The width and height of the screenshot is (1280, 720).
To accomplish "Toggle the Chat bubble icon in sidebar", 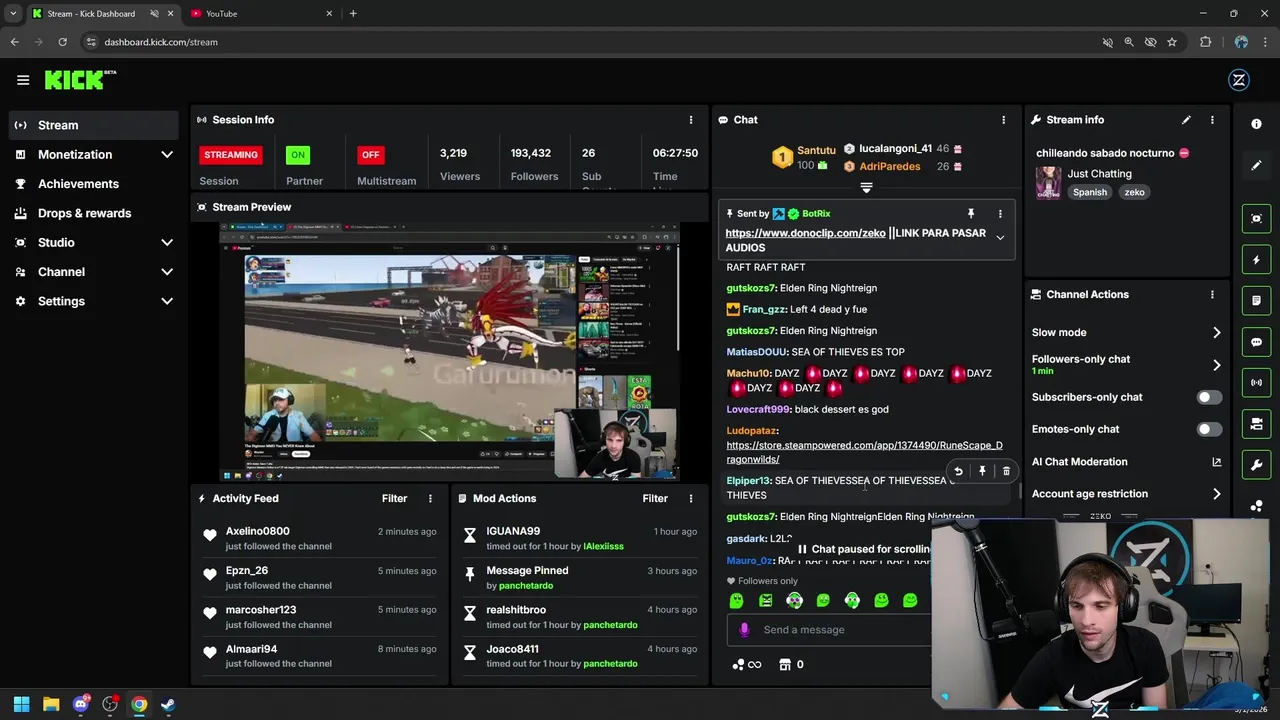I will [x=1256, y=342].
